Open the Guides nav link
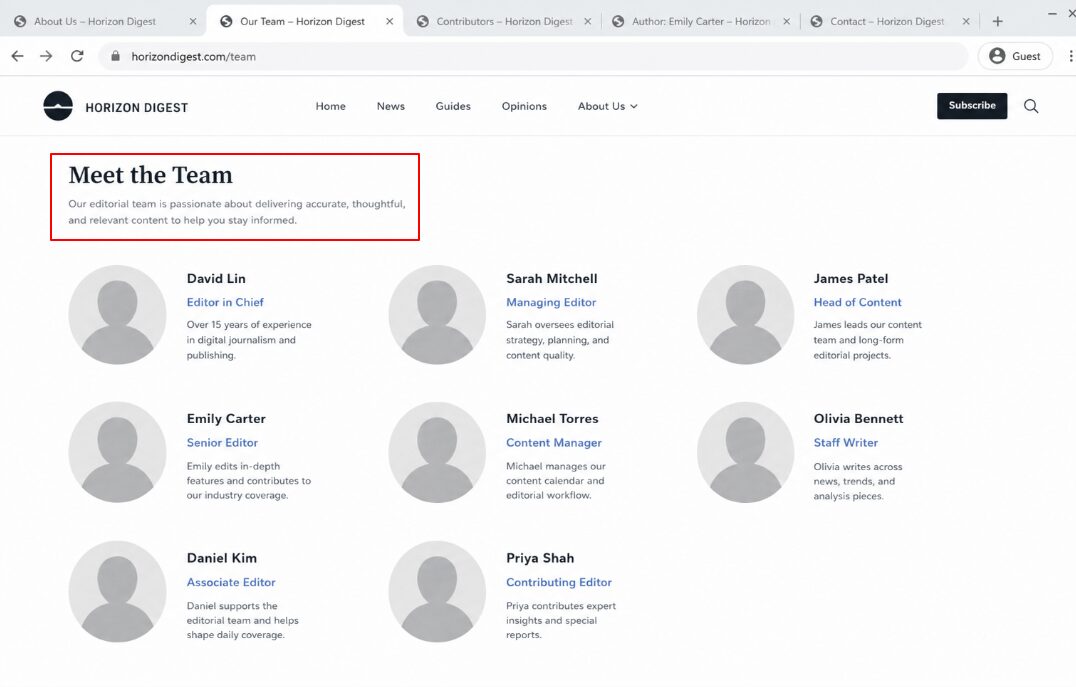 click(453, 106)
